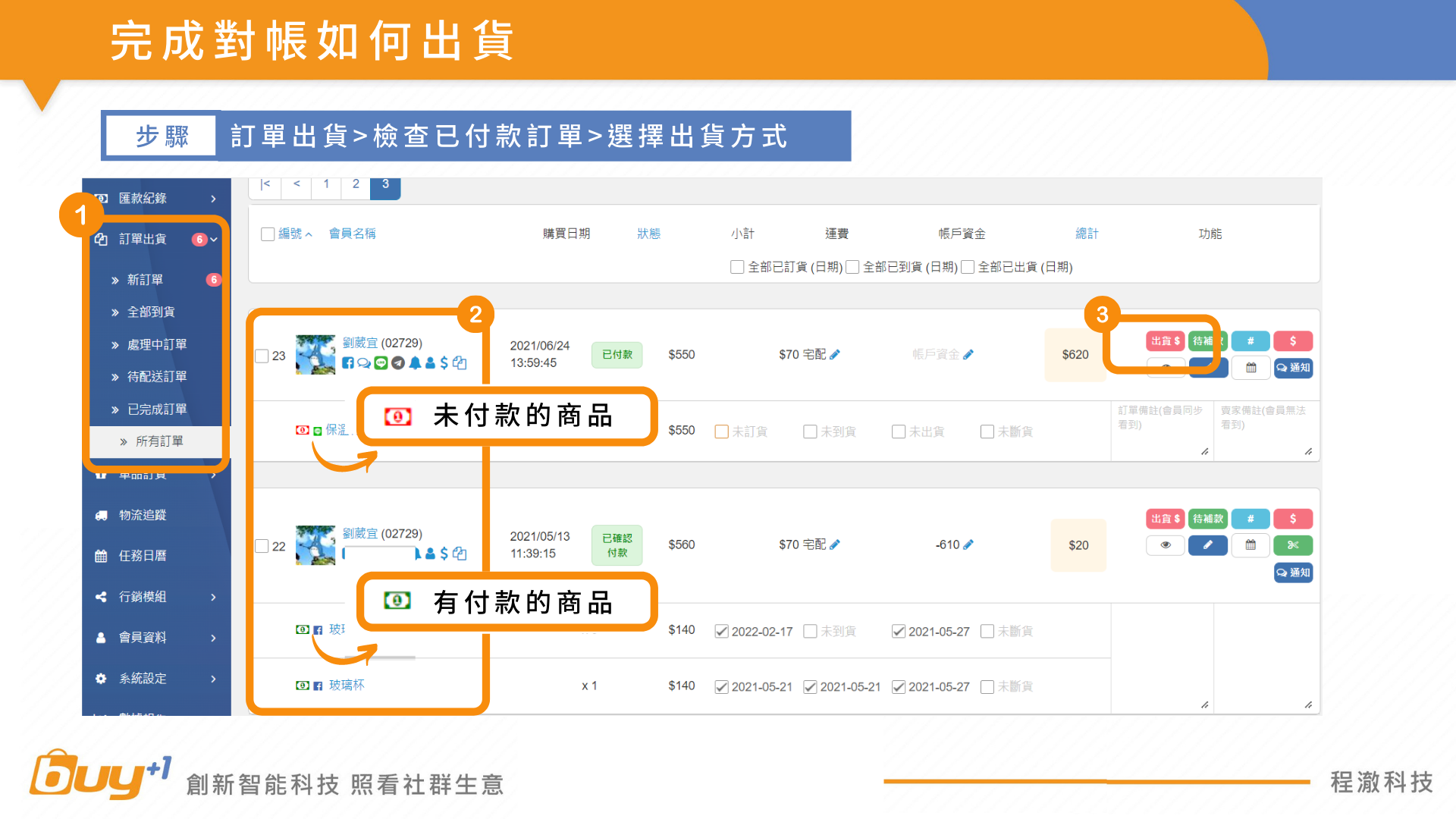Open the calendar icon button for order 22
The width and height of the screenshot is (1456, 819).
pos(1250,545)
